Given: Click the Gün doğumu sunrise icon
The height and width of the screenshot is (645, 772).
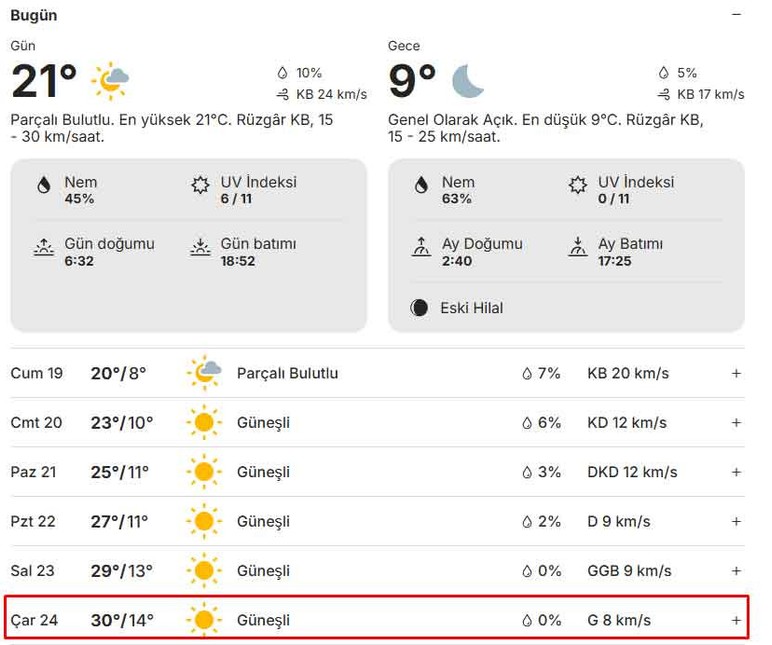Looking at the screenshot, I should point(44,247).
